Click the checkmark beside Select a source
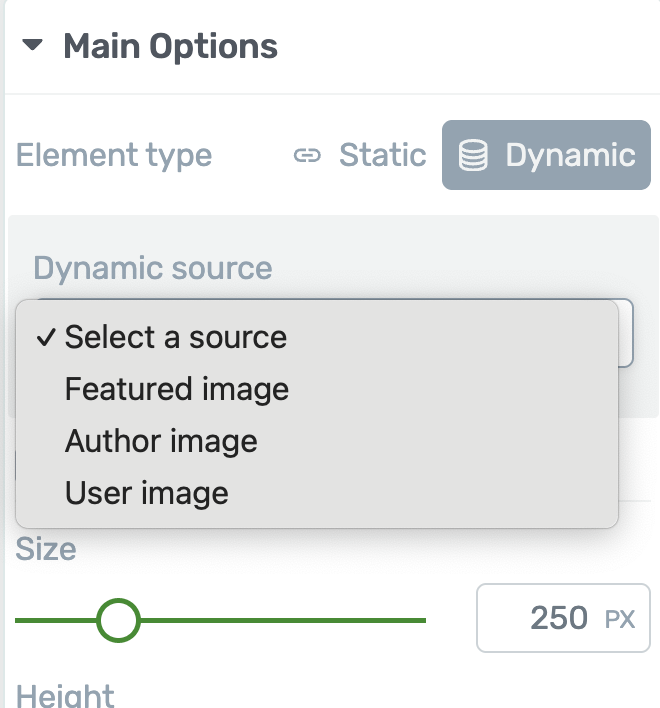 [x=46, y=338]
